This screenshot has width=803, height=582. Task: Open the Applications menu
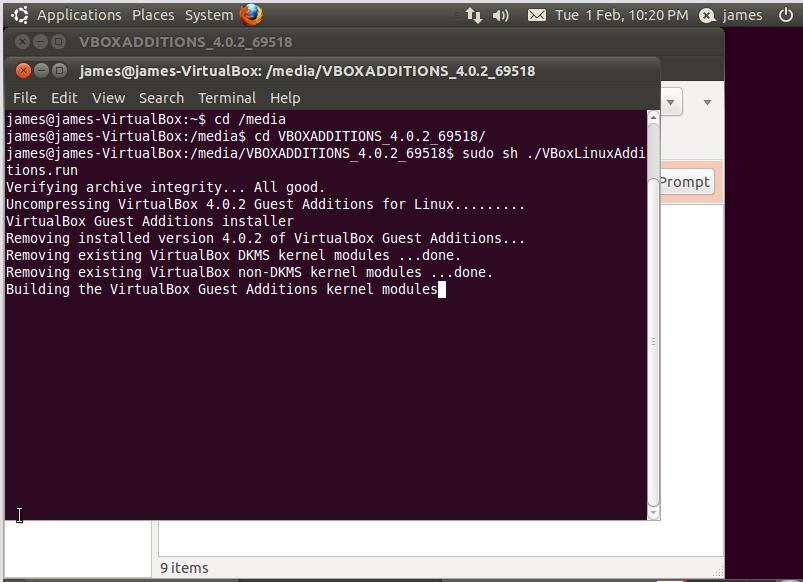78,15
